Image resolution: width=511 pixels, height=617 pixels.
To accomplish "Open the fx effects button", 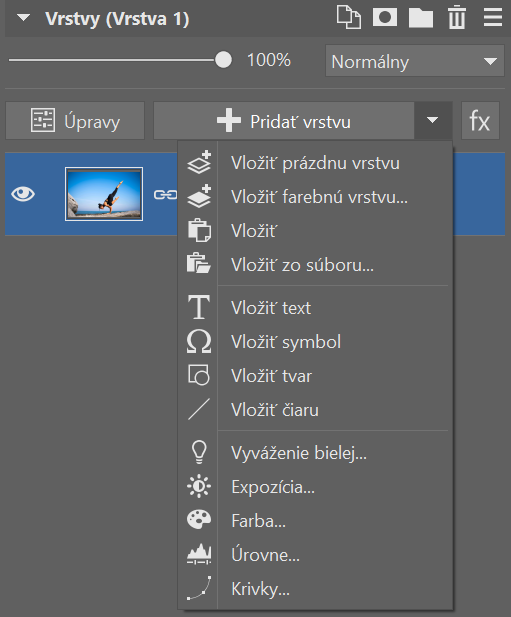I will point(480,121).
